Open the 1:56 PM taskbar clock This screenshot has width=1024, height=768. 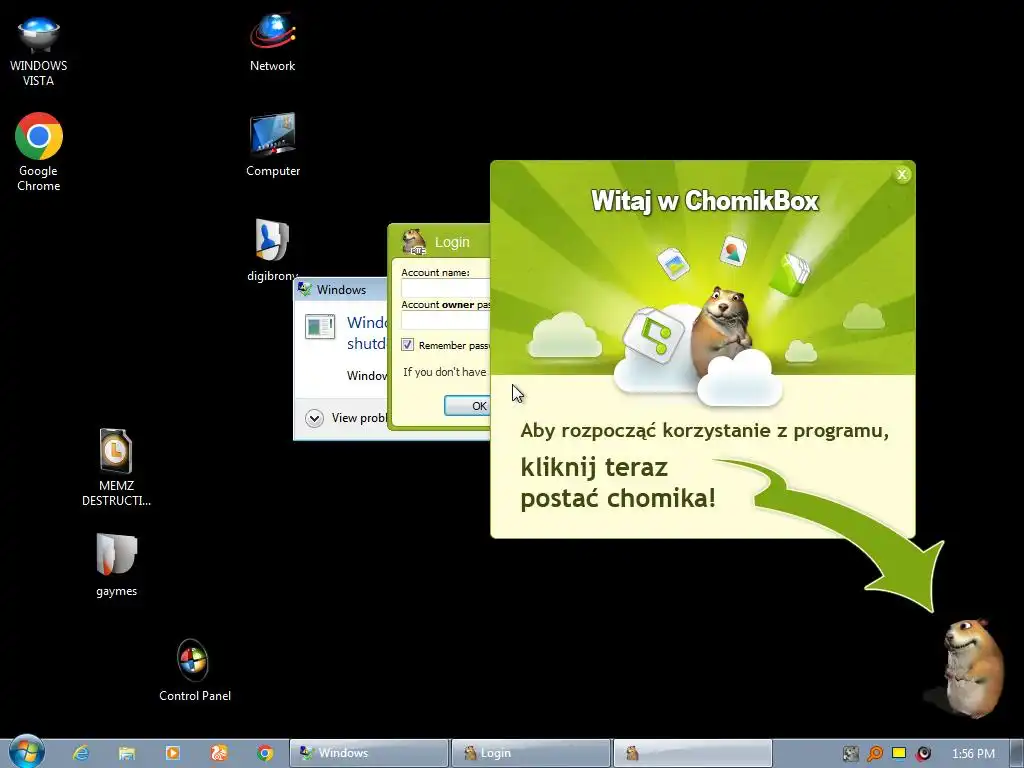973,754
